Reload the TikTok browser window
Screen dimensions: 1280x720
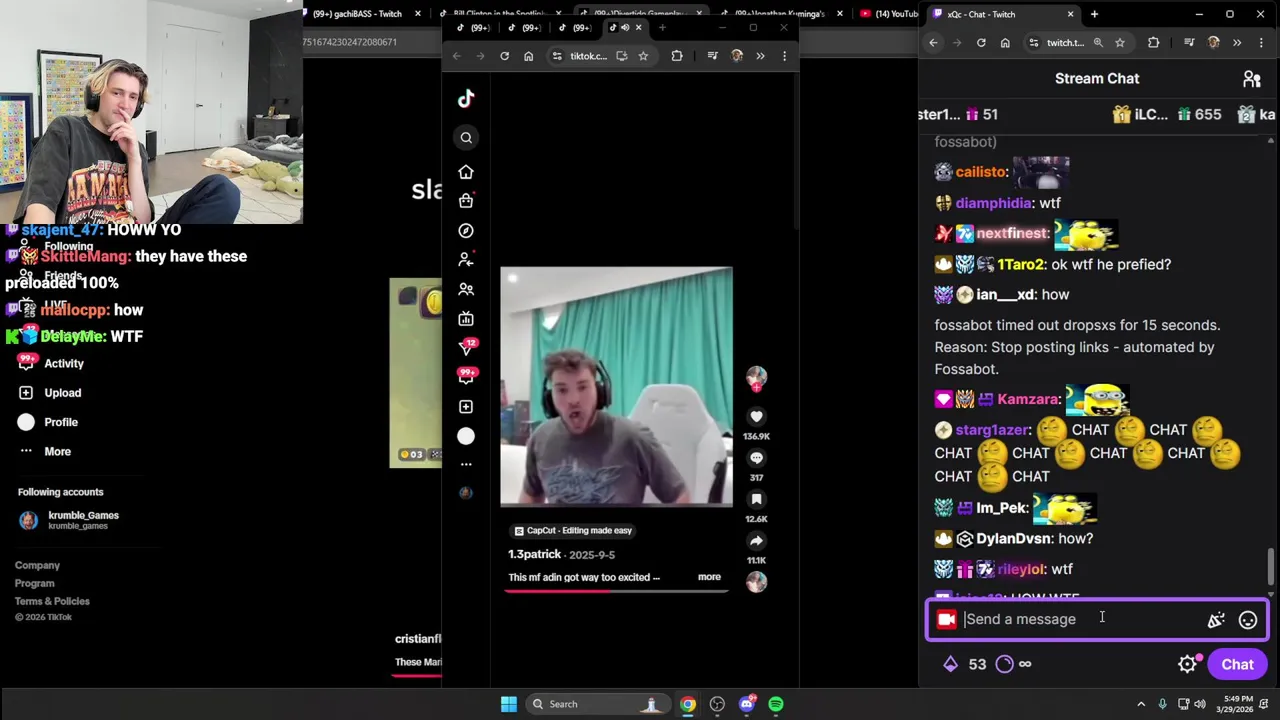click(504, 56)
